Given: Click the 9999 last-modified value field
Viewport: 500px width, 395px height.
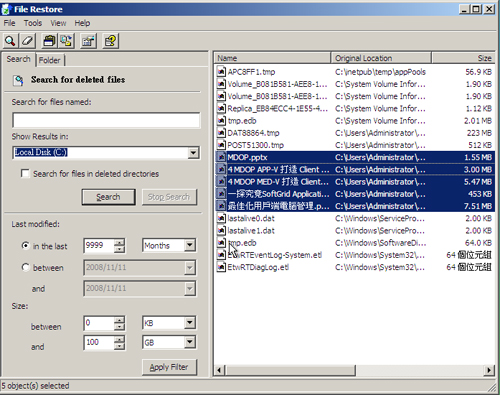Looking at the screenshot, I should click(x=99, y=246).
